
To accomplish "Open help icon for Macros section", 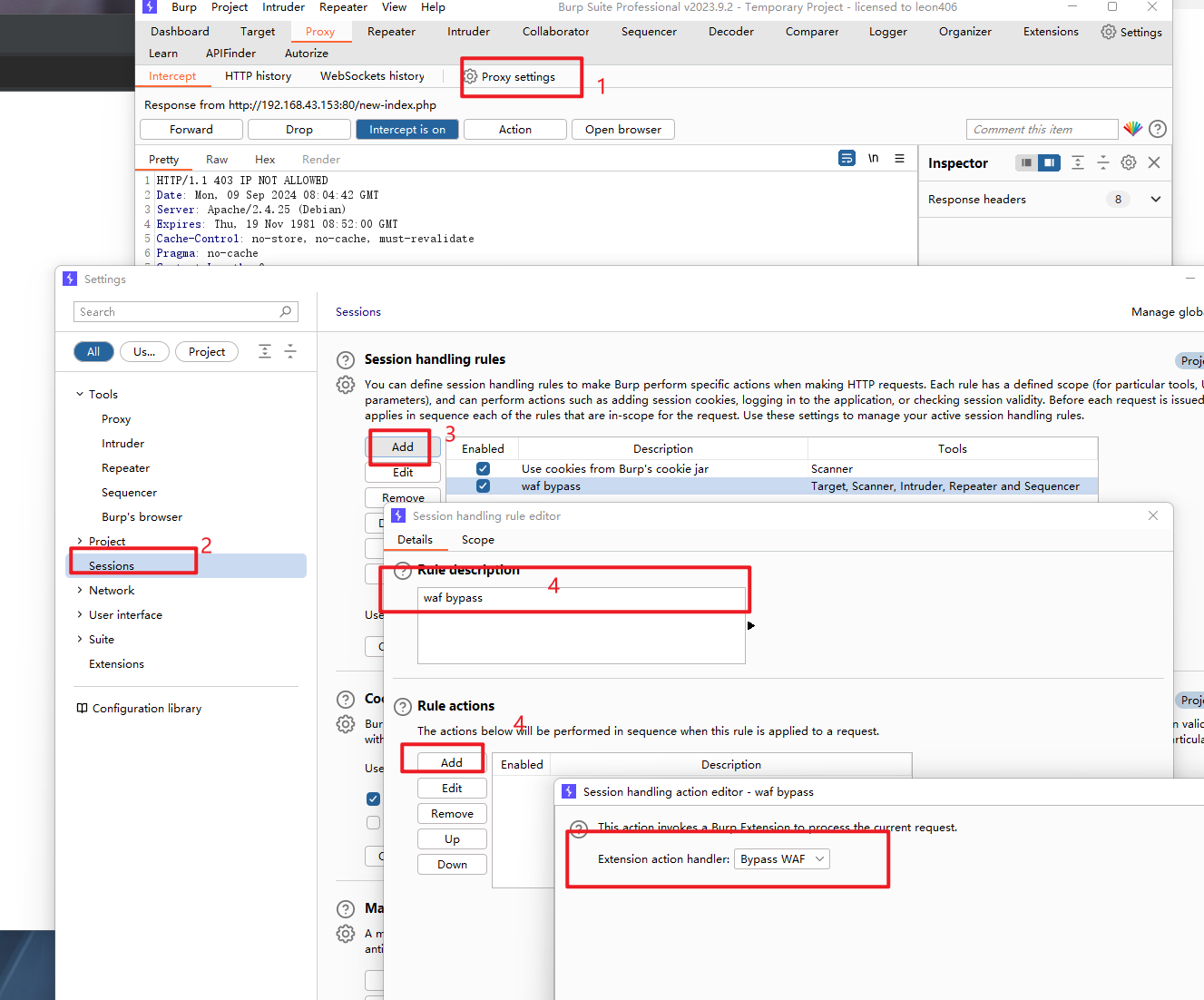I will [x=346, y=908].
